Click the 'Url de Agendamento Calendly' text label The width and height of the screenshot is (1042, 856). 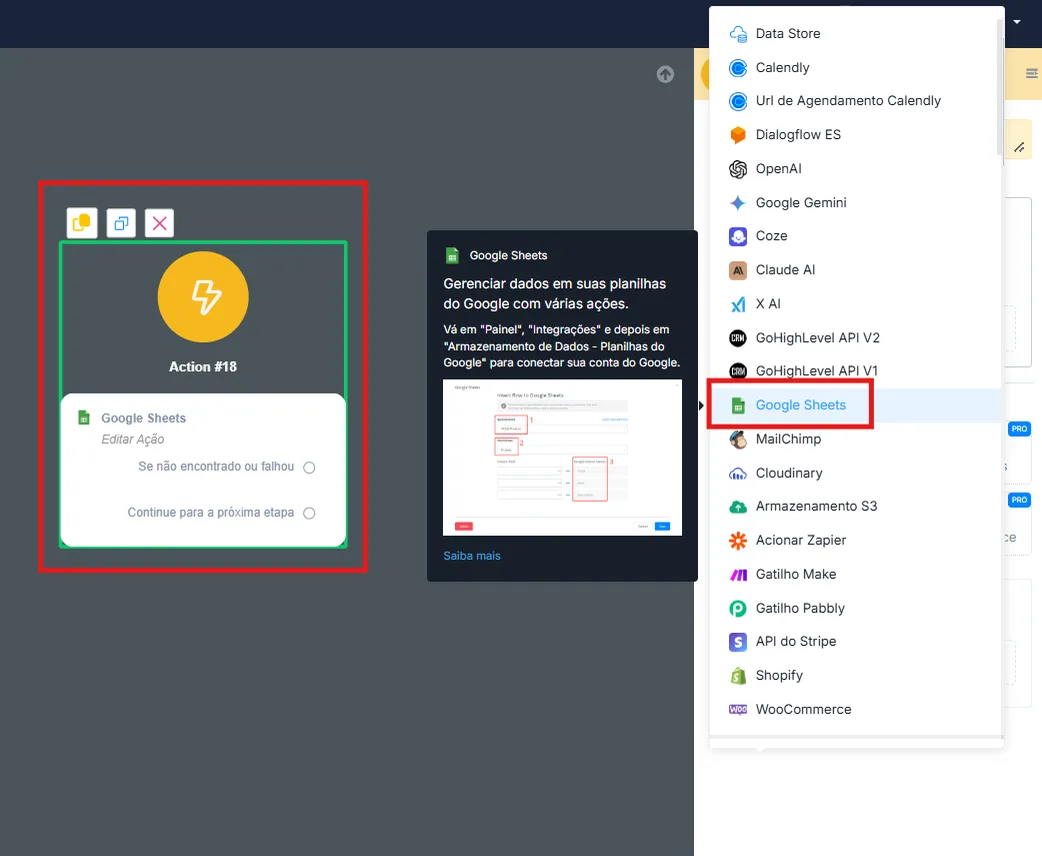[x=848, y=101]
